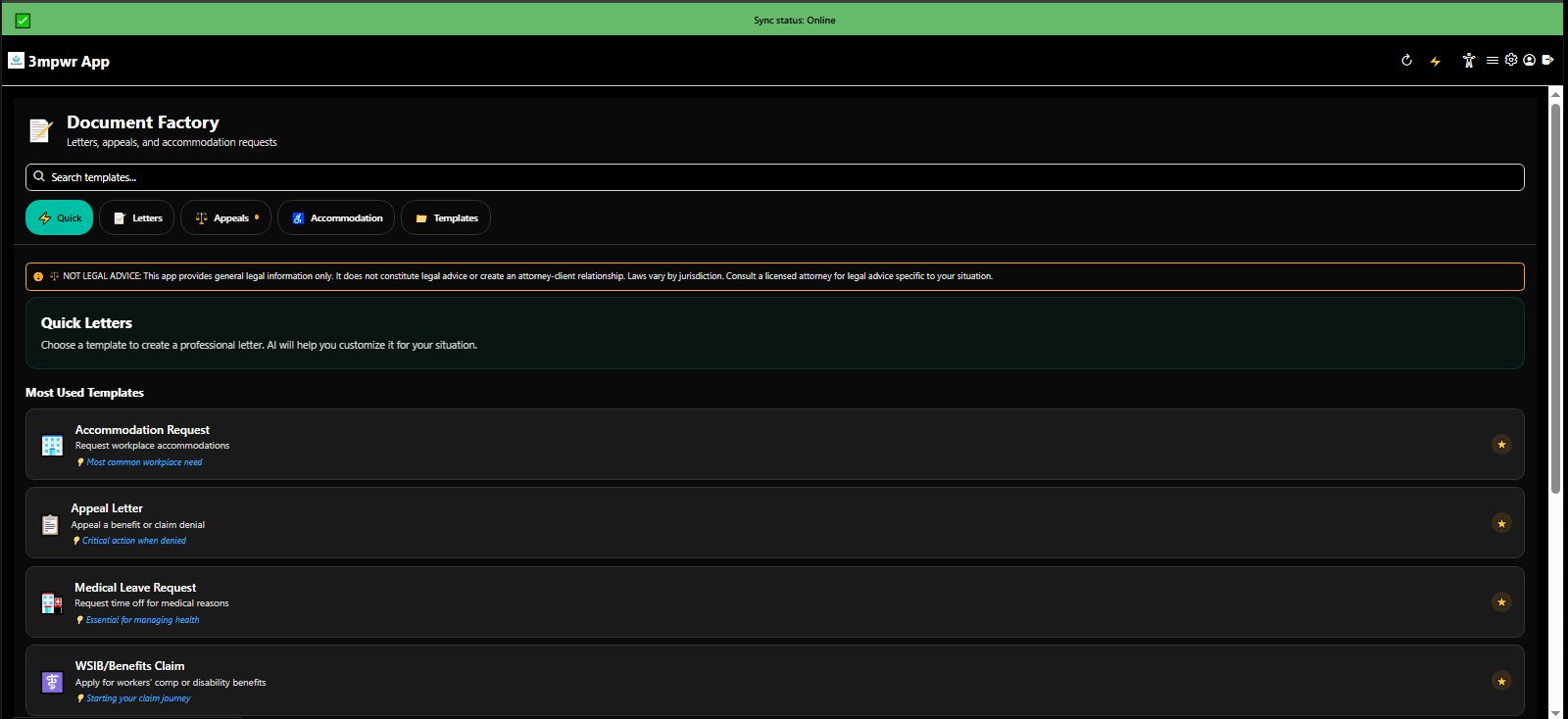
Task: Open the accessibility figure icon
Action: pos(1468,61)
